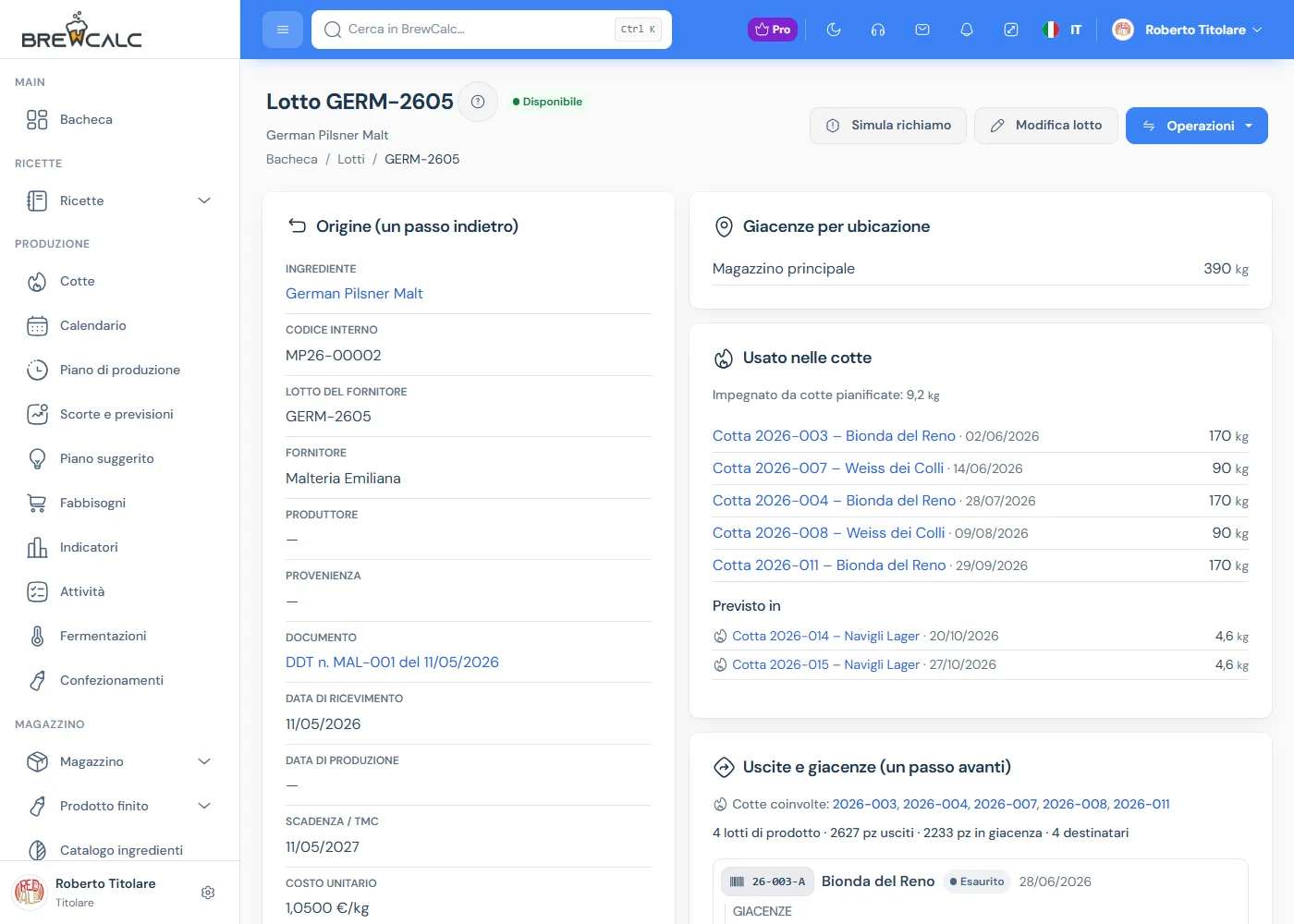The width and height of the screenshot is (1294, 924).
Task: Click Modifica lotto button
Action: (1046, 126)
